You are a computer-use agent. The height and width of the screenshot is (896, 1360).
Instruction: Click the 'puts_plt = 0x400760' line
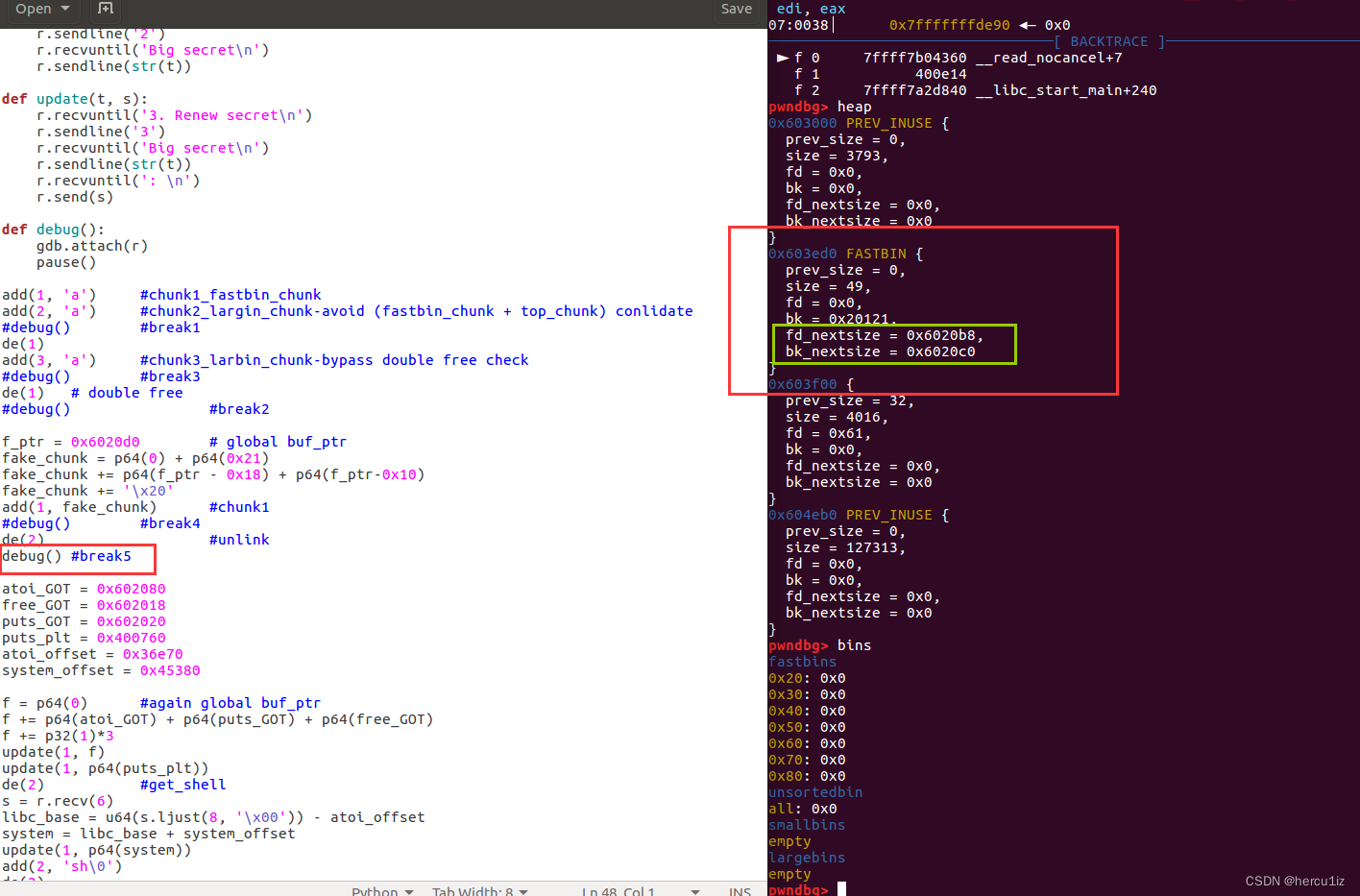click(x=84, y=638)
